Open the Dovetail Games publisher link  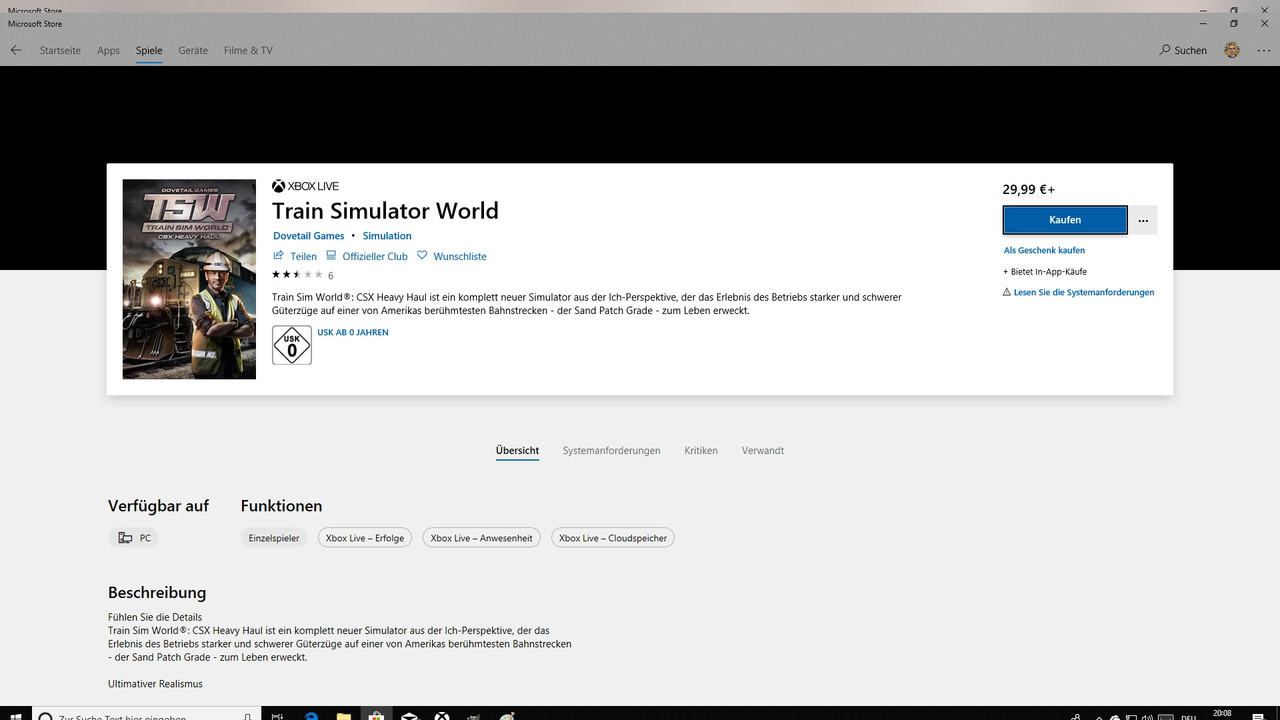pos(308,236)
